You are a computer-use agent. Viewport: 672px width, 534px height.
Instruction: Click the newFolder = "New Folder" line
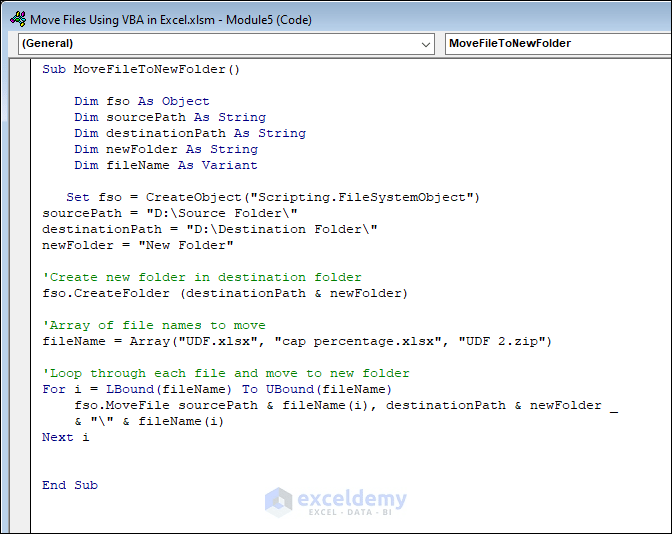(138, 245)
